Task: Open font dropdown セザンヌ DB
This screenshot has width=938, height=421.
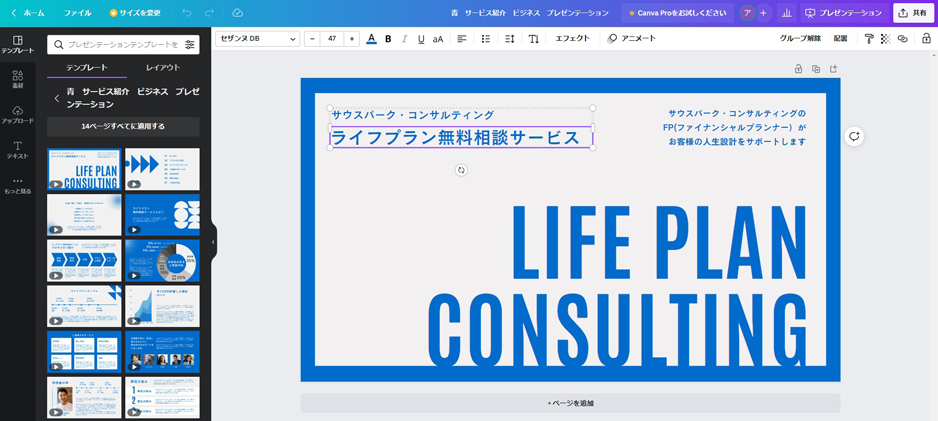Action: point(257,38)
